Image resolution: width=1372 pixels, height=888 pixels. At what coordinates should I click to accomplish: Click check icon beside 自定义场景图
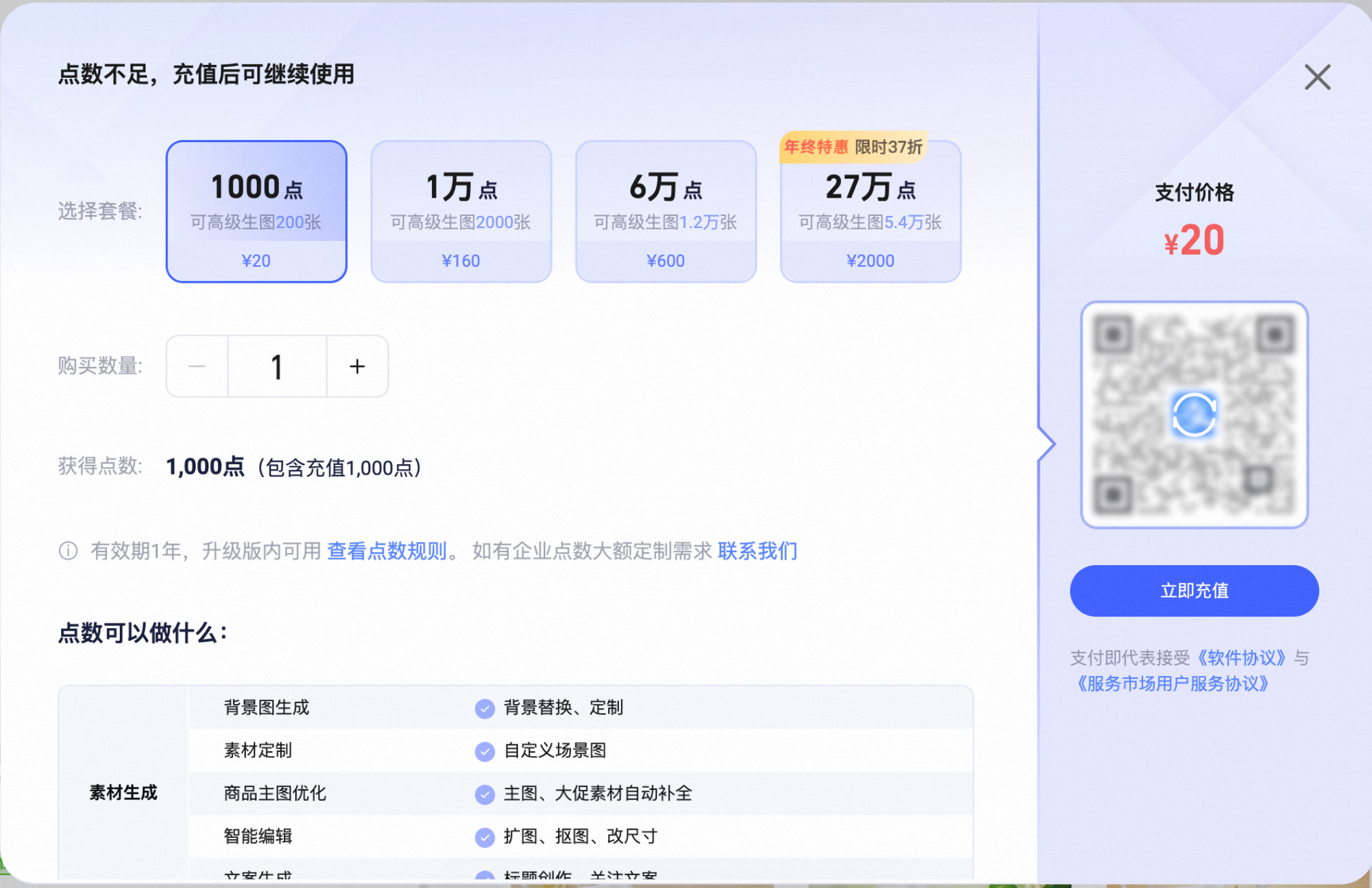coord(485,751)
